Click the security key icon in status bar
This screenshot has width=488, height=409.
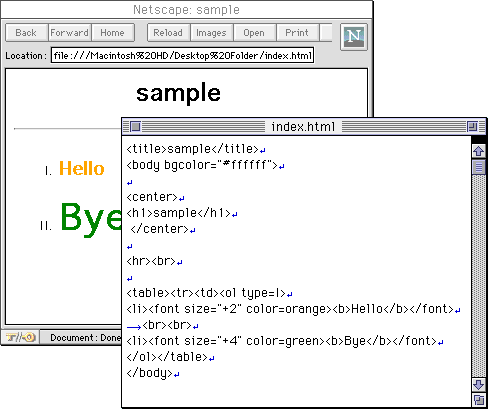click(x=20, y=337)
